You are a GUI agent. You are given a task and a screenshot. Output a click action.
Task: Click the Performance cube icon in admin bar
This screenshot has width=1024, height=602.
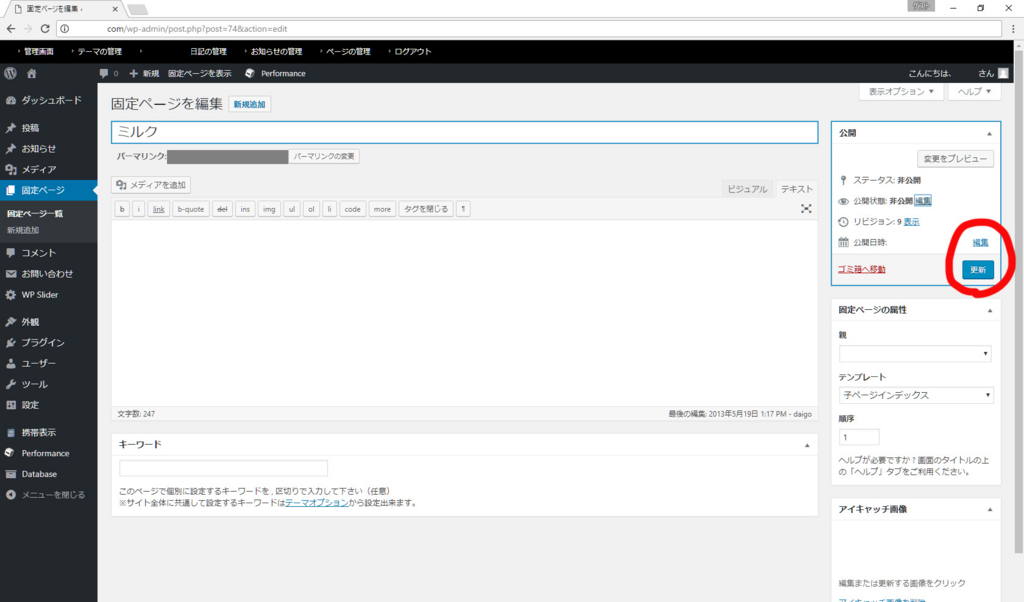click(x=249, y=73)
